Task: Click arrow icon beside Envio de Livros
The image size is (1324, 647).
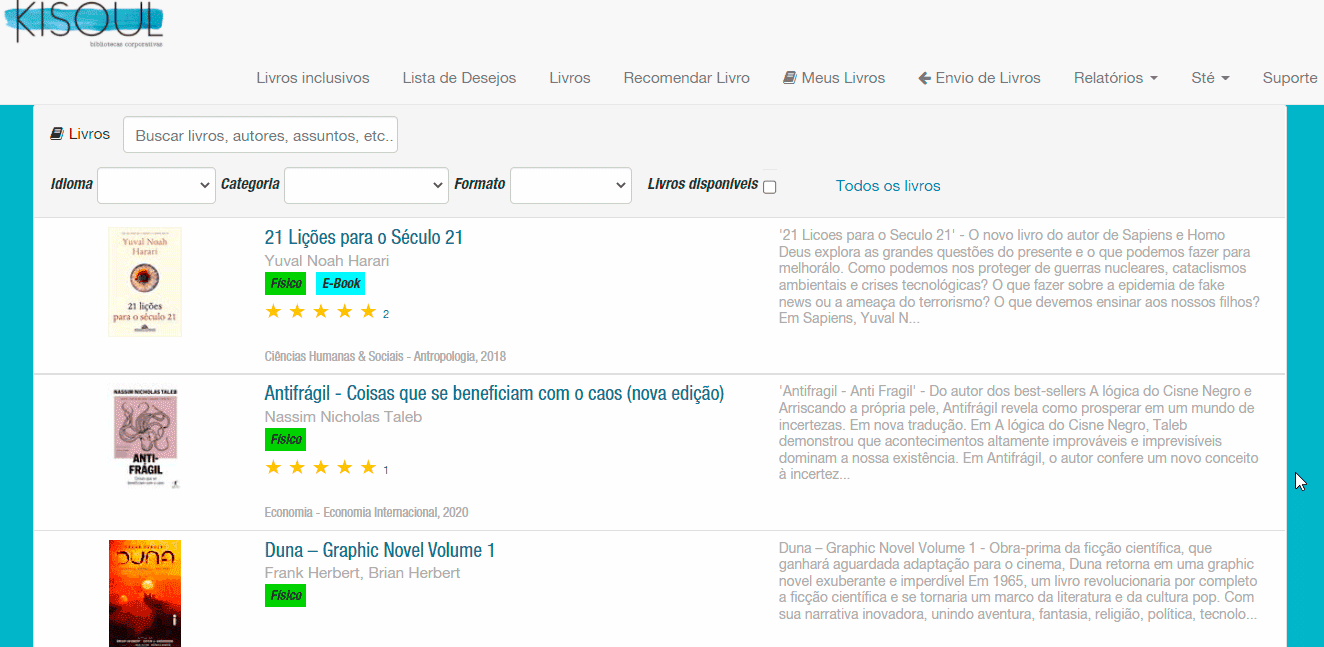Action: [x=925, y=78]
